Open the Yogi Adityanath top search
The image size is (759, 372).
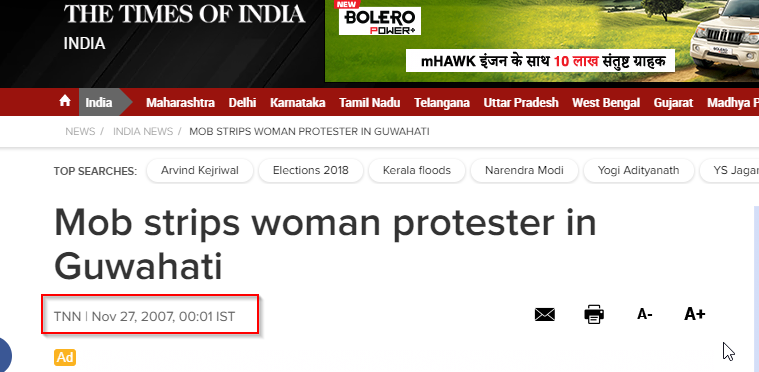[638, 171]
